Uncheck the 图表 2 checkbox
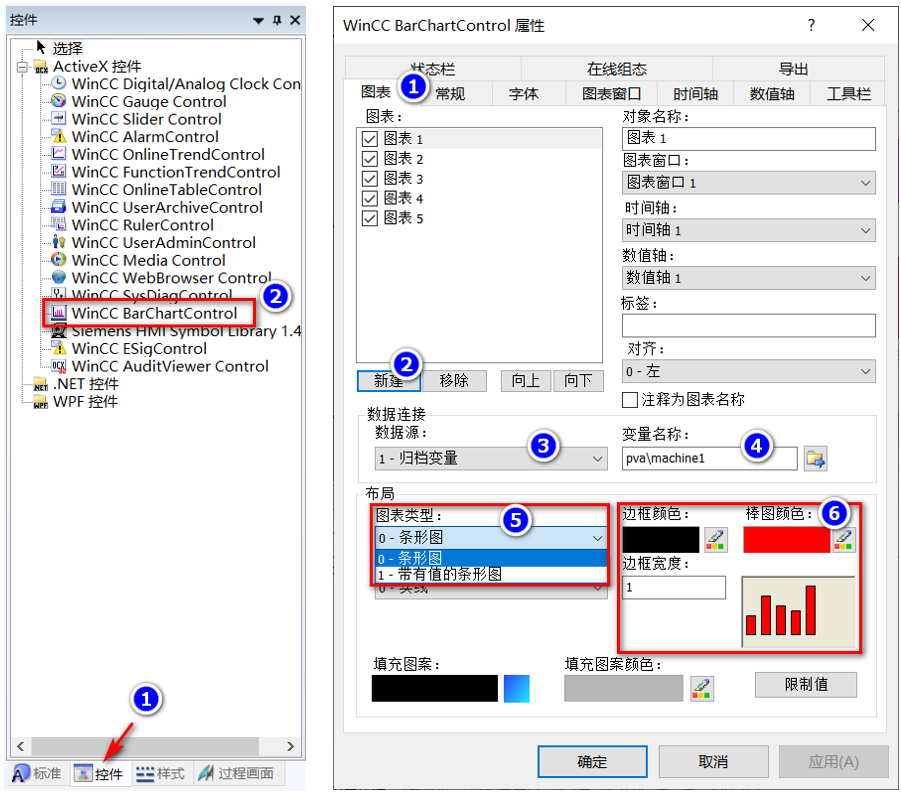 pos(369,159)
